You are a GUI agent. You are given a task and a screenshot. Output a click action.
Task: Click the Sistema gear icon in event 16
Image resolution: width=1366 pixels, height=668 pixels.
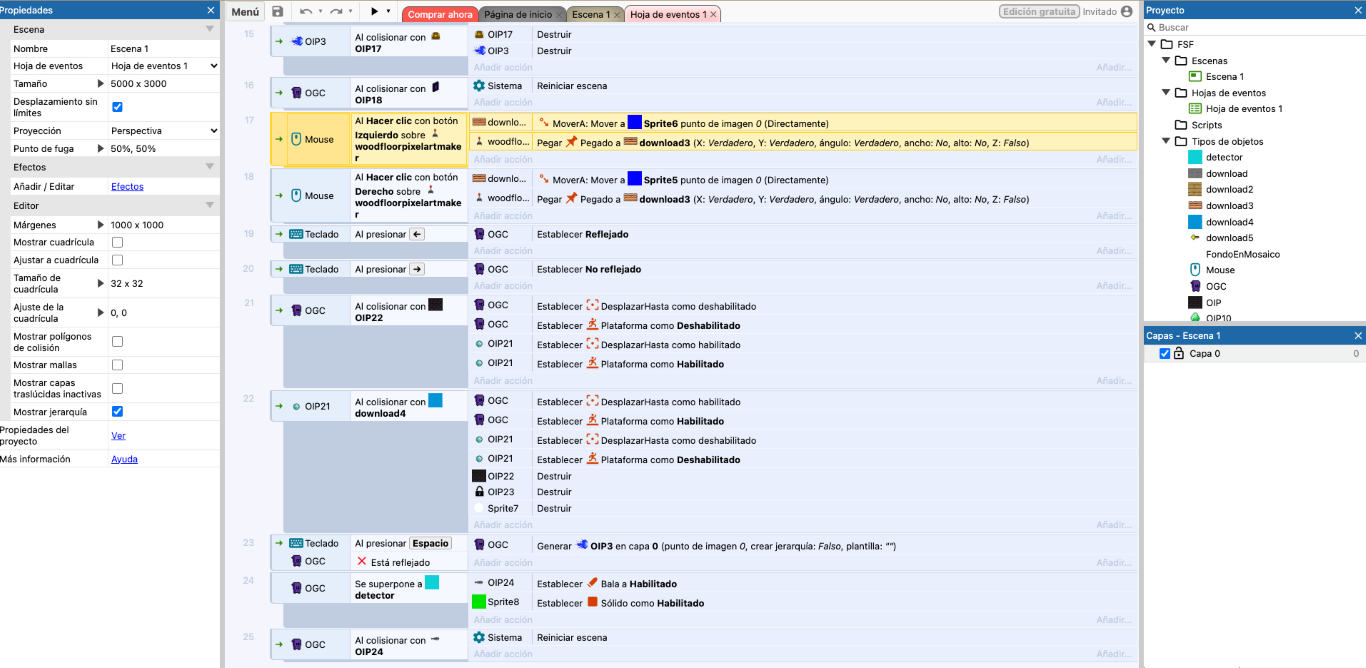pos(479,86)
